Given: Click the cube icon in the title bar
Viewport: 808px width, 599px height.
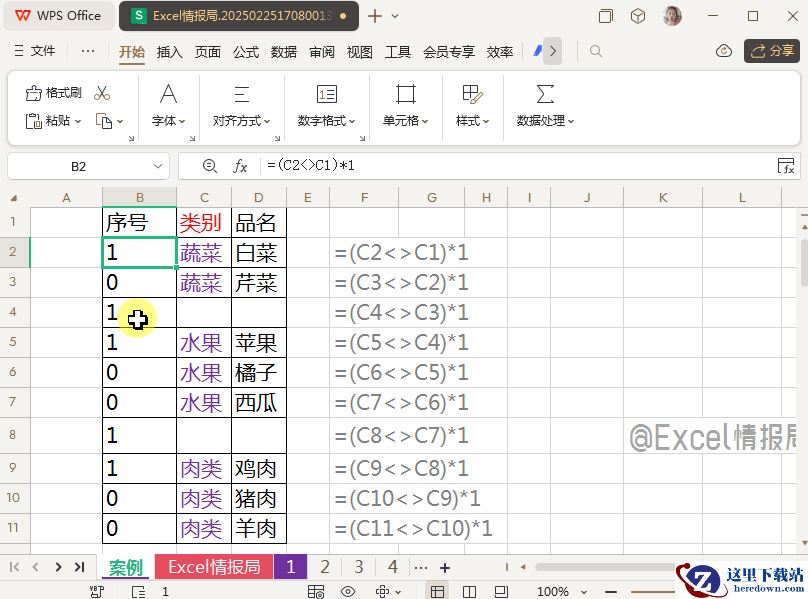Looking at the screenshot, I should point(638,16).
